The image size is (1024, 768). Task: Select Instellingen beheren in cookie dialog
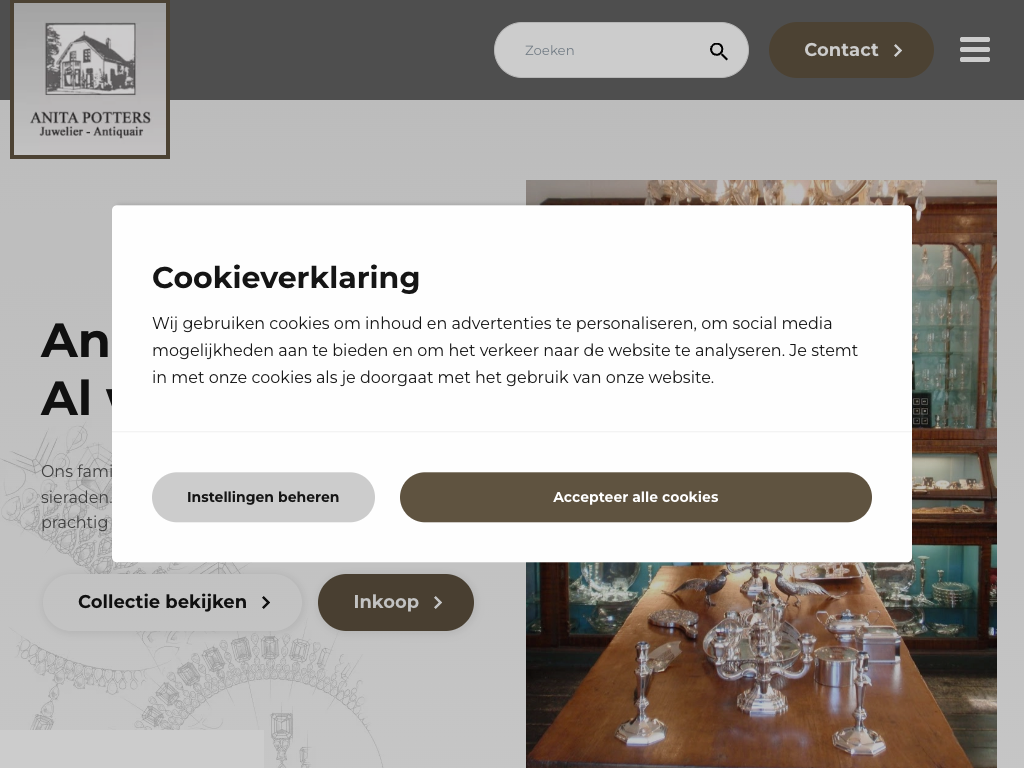263,497
